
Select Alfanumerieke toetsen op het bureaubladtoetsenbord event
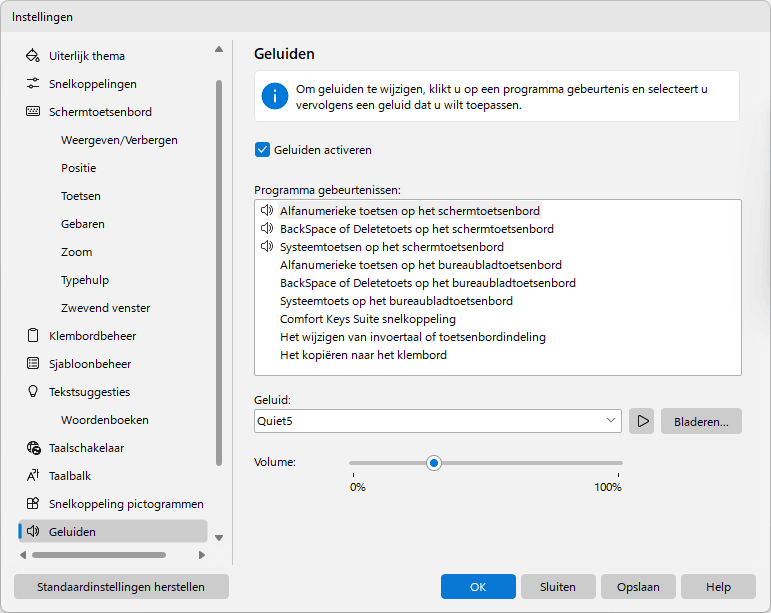coord(420,265)
